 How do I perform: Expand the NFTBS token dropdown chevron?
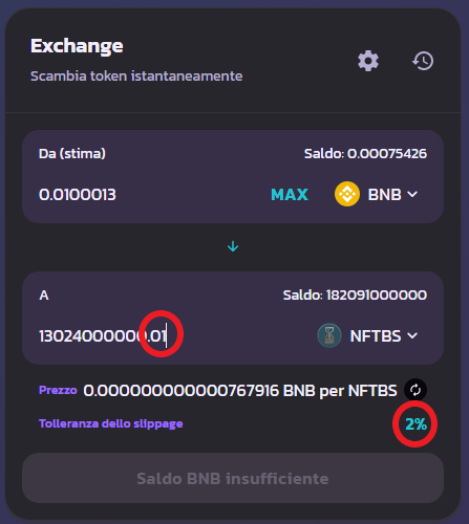(413, 336)
